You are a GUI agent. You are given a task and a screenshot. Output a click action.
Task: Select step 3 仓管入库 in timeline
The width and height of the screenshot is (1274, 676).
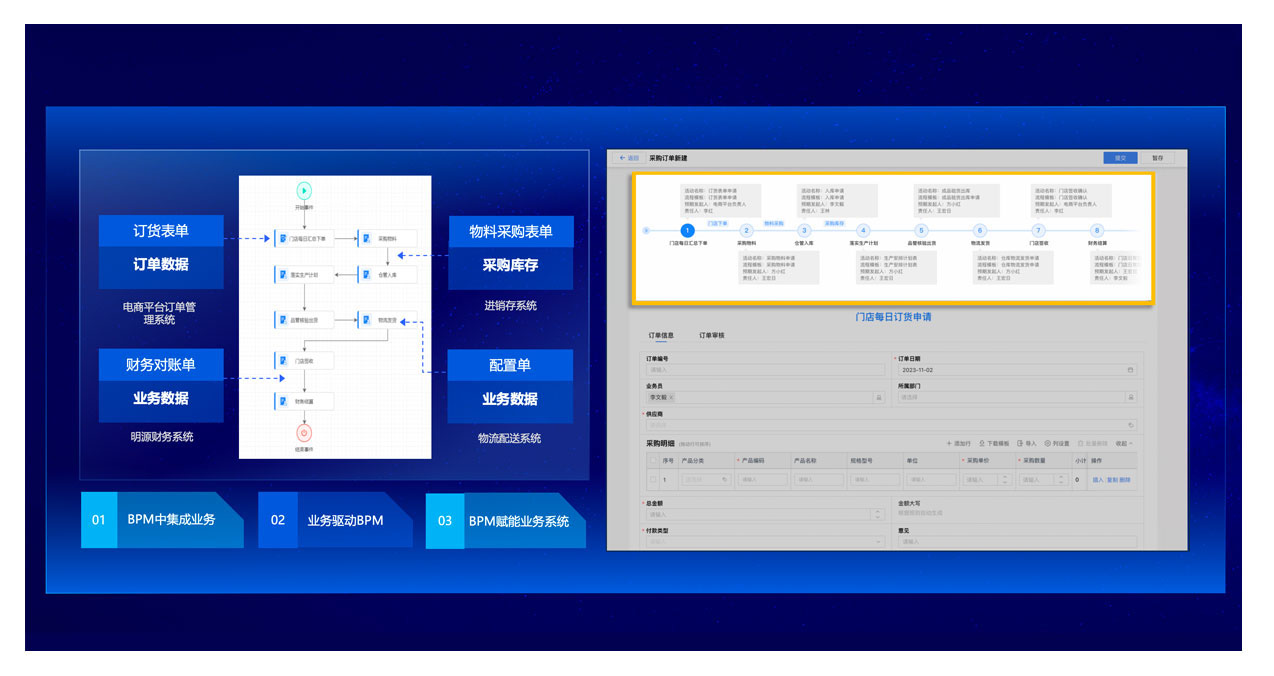click(x=804, y=231)
